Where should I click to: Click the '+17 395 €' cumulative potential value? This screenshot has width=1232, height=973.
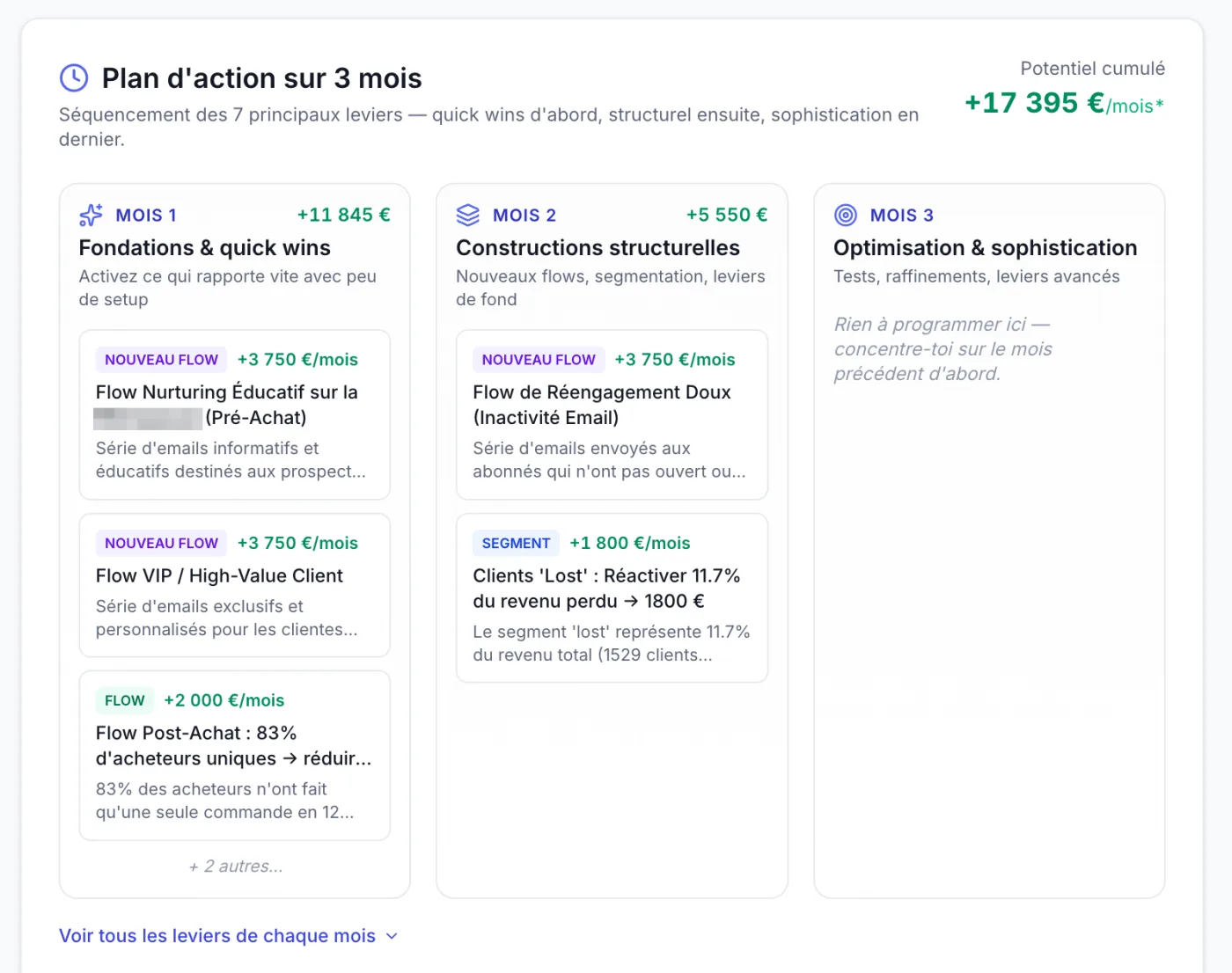click(1034, 103)
